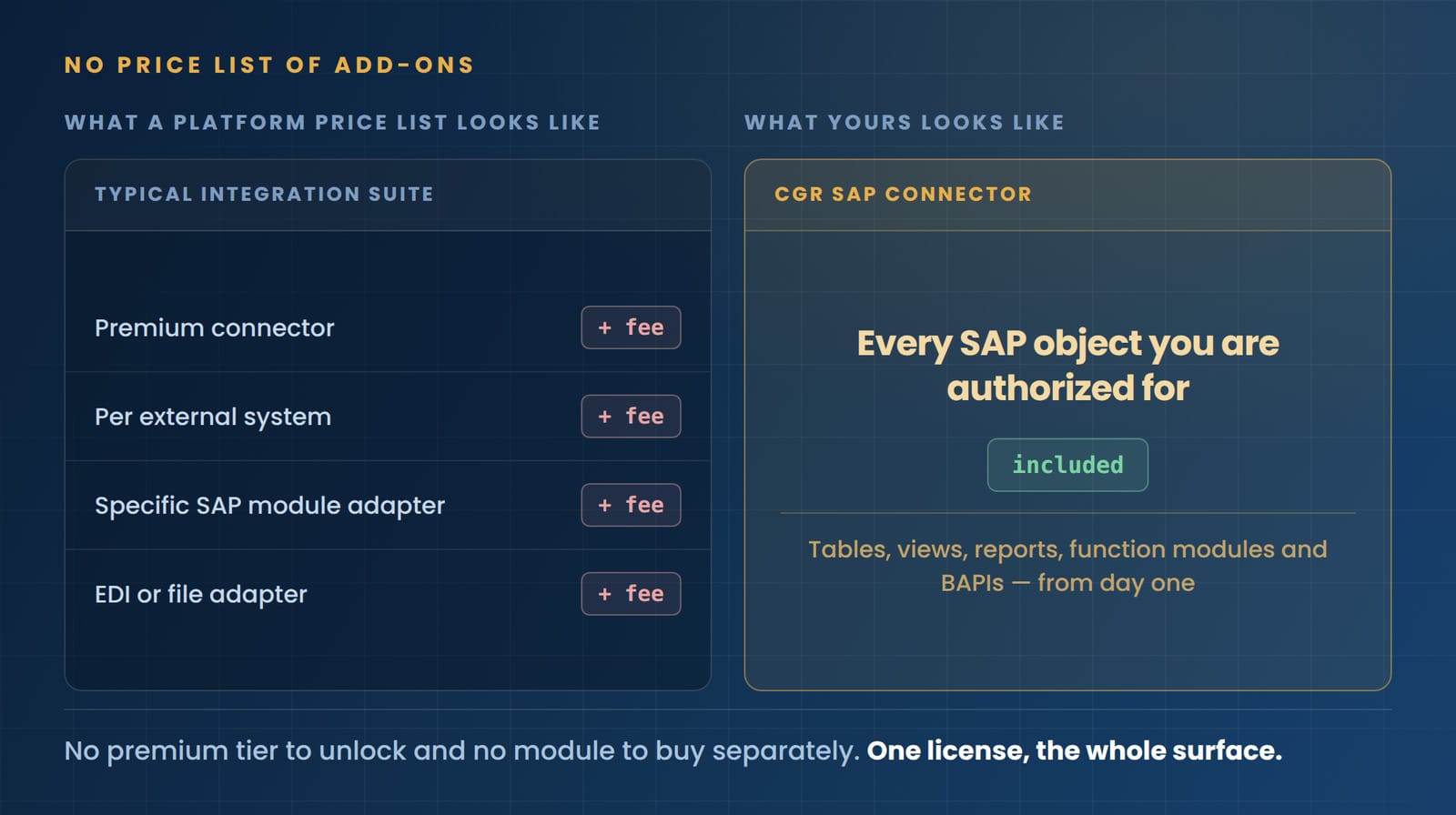Click the What a platform price list looks like heading

click(332, 122)
